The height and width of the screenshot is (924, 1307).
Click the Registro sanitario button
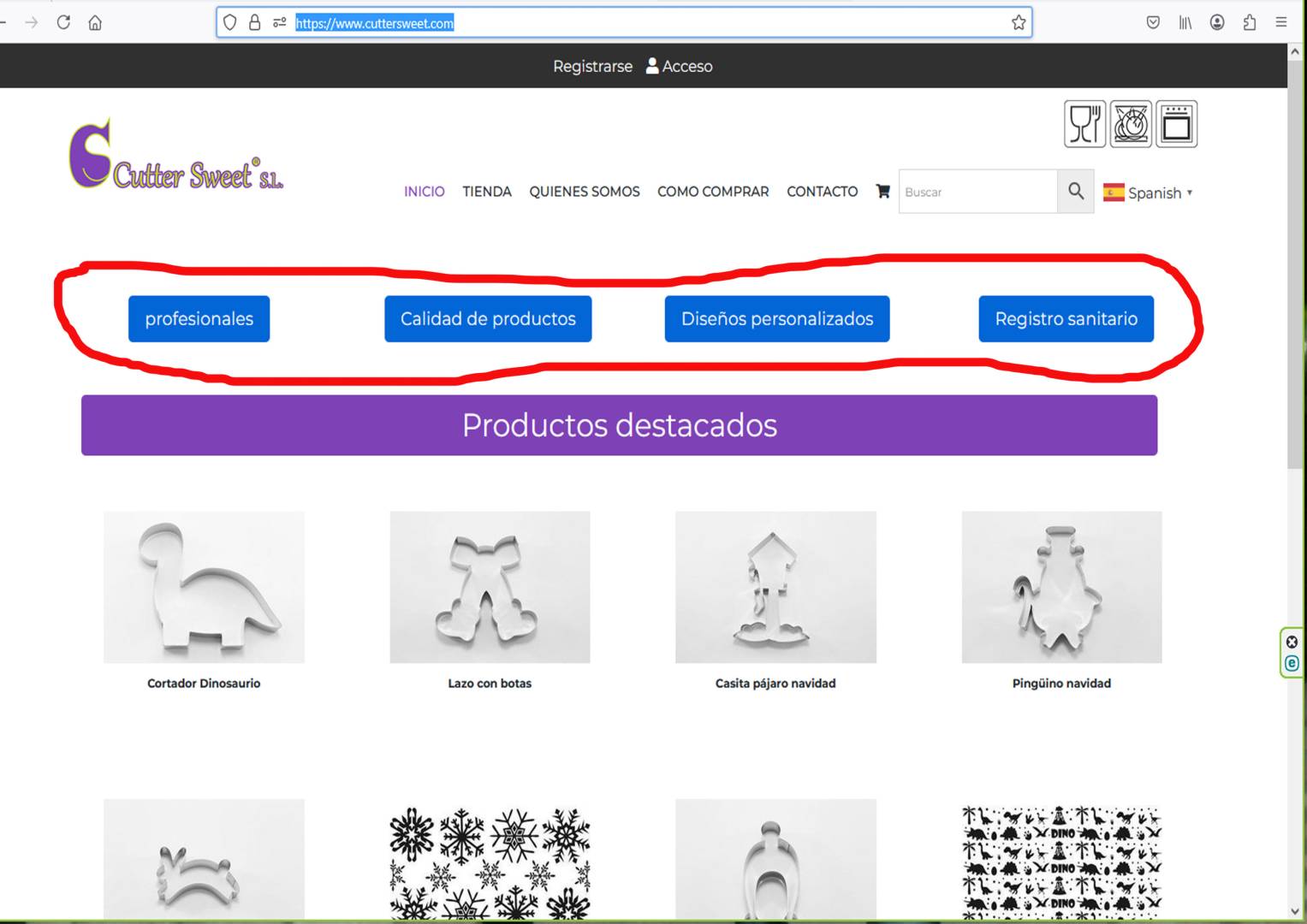1066,319
